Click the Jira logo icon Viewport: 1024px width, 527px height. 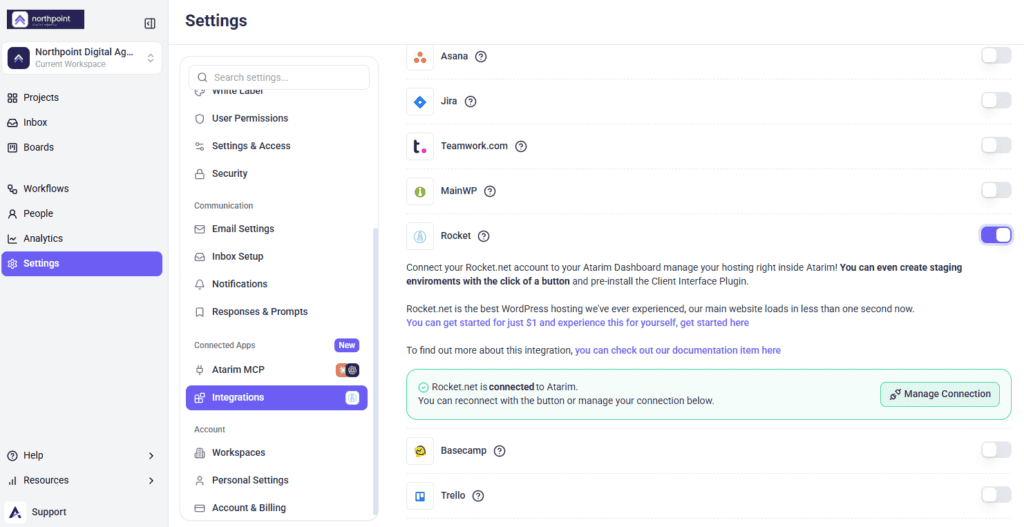pos(420,101)
